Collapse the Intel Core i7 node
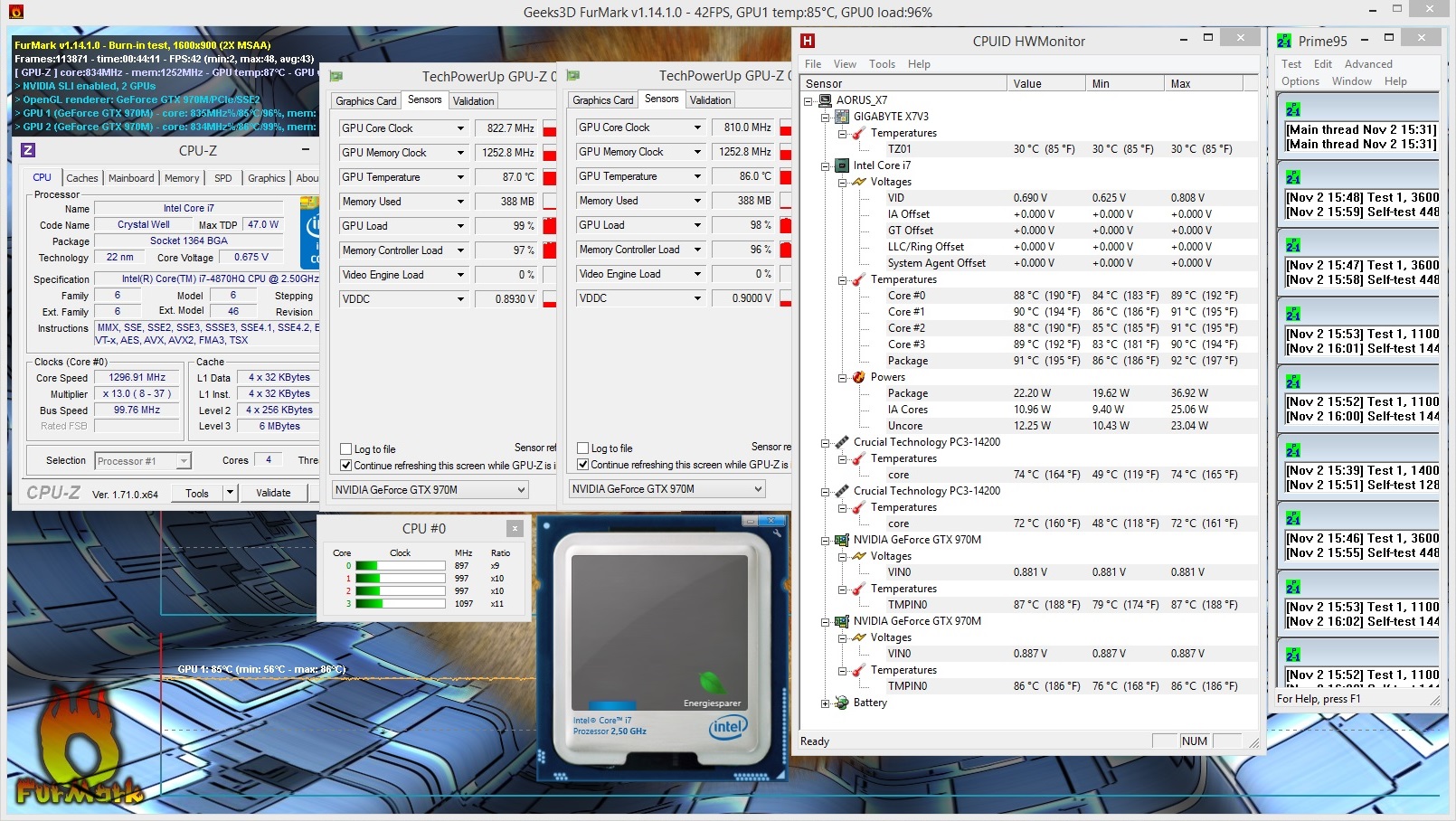Screen dimensions: 1456x821 (x=825, y=165)
